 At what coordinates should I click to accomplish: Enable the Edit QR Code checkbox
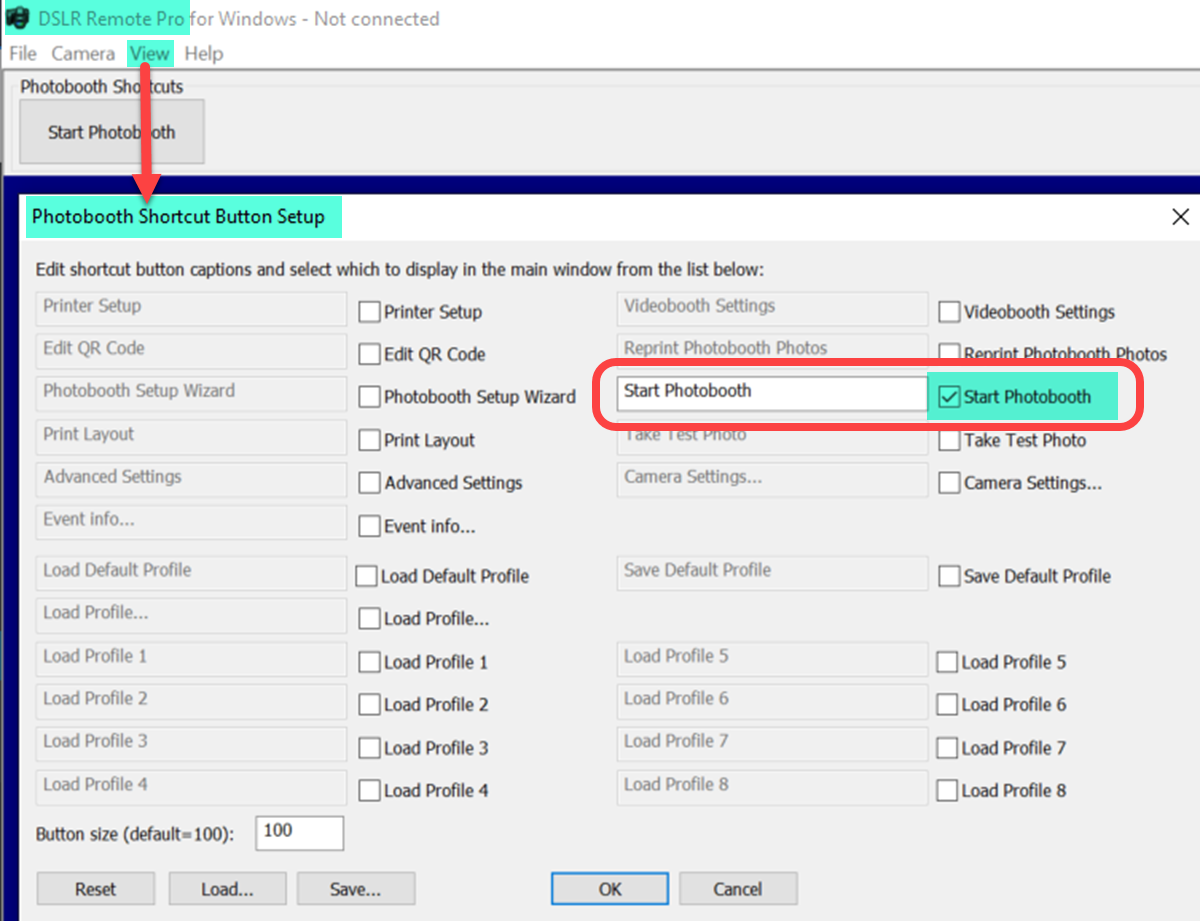coord(369,355)
